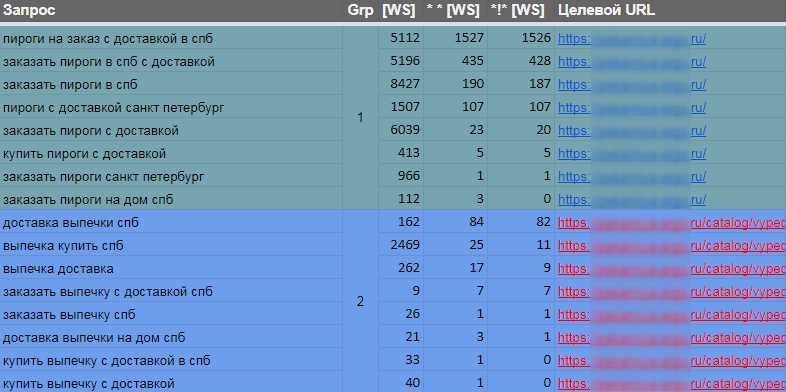Open the URL link in the 'заказать пироги в спб' row
The height and width of the screenshot is (392, 786).
click(x=632, y=85)
